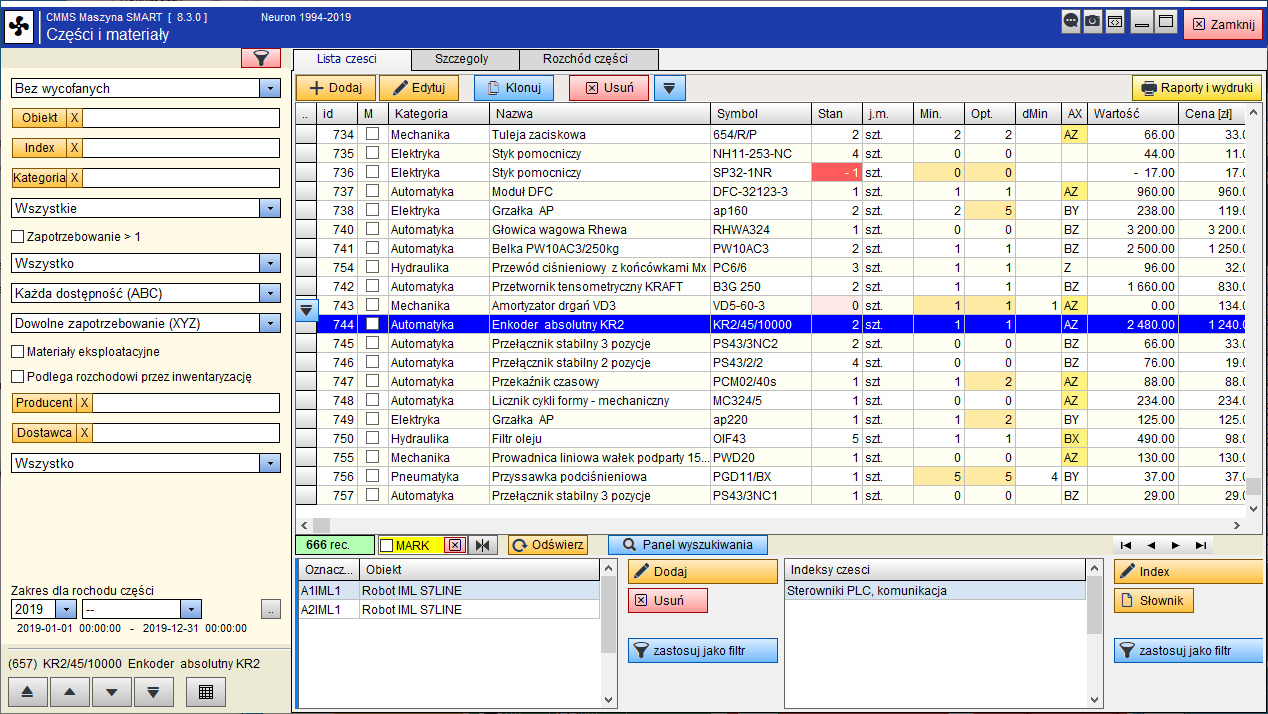The height and width of the screenshot is (714, 1268).
Task: Click the vertical scrollbar thumb of parts table
Action: [x=1253, y=487]
